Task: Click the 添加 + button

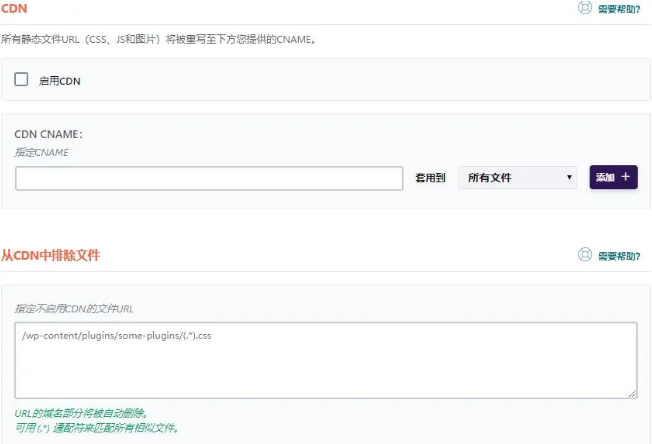Action: 613,177
